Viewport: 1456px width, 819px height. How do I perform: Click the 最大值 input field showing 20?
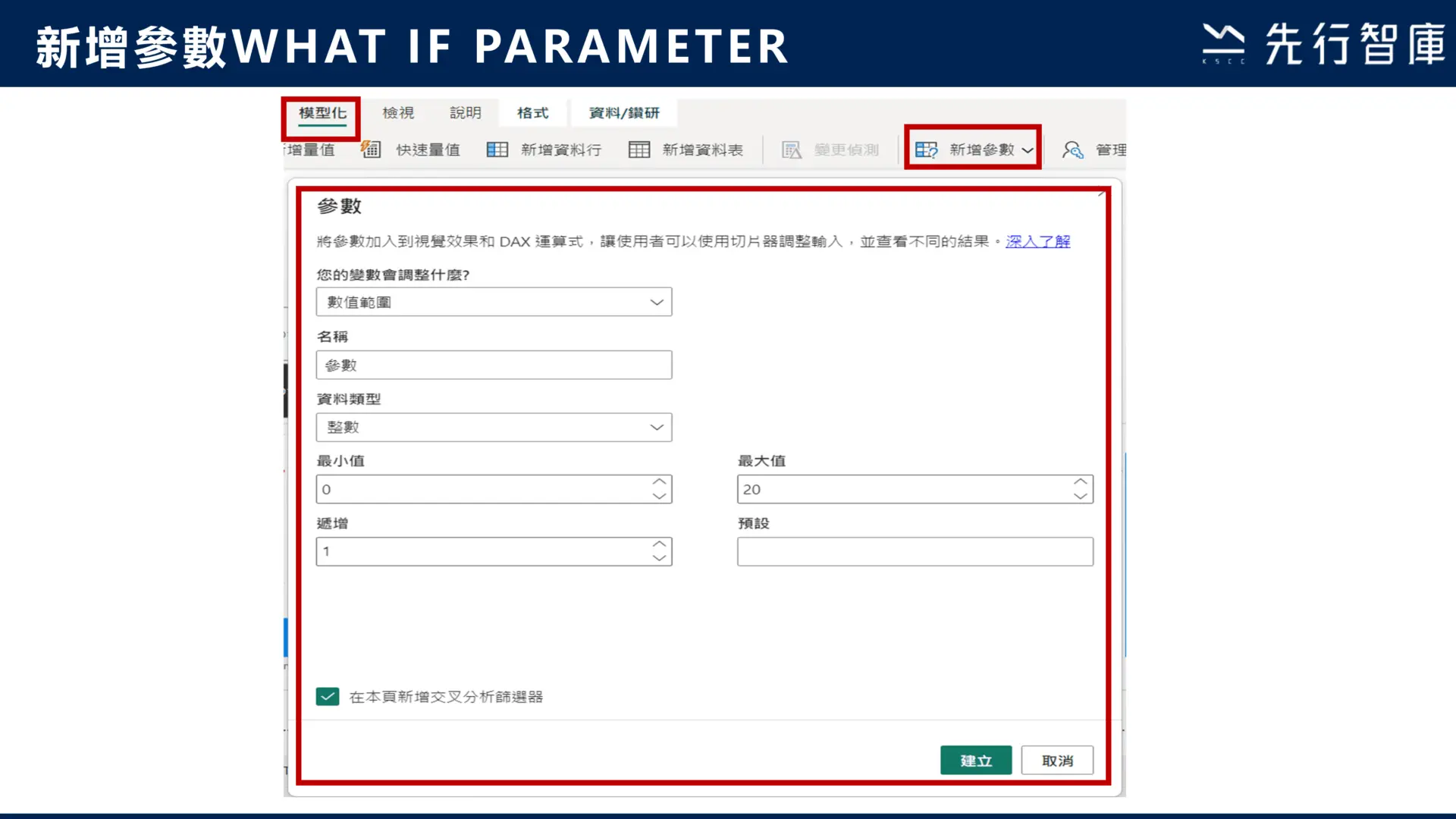coord(915,489)
